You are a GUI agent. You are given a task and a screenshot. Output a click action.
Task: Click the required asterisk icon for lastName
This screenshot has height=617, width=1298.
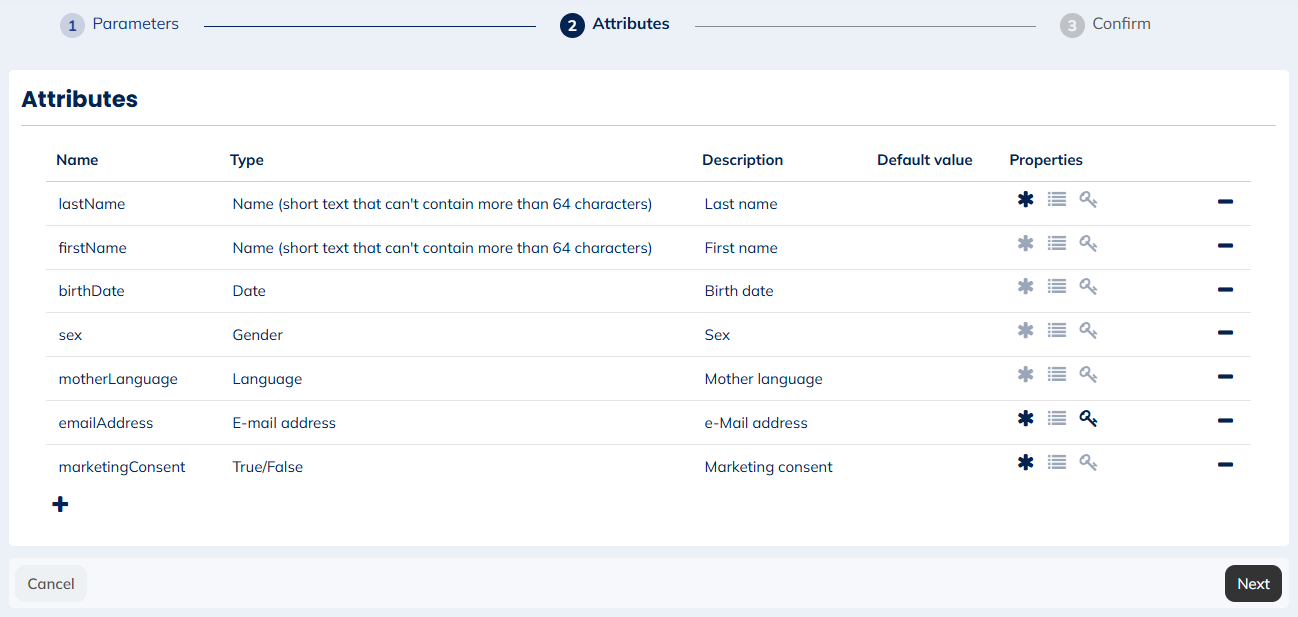pyautogui.click(x=1025, y=199)
